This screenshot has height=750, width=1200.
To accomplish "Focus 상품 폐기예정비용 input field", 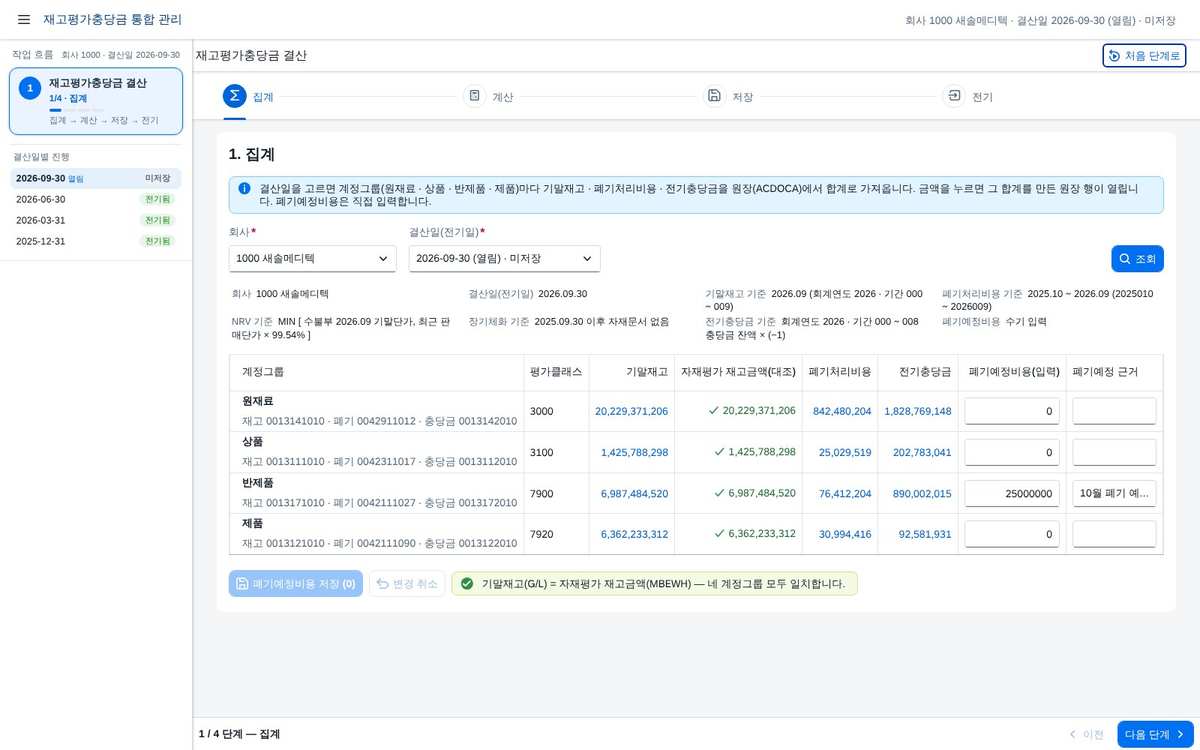I will 1012,452.
